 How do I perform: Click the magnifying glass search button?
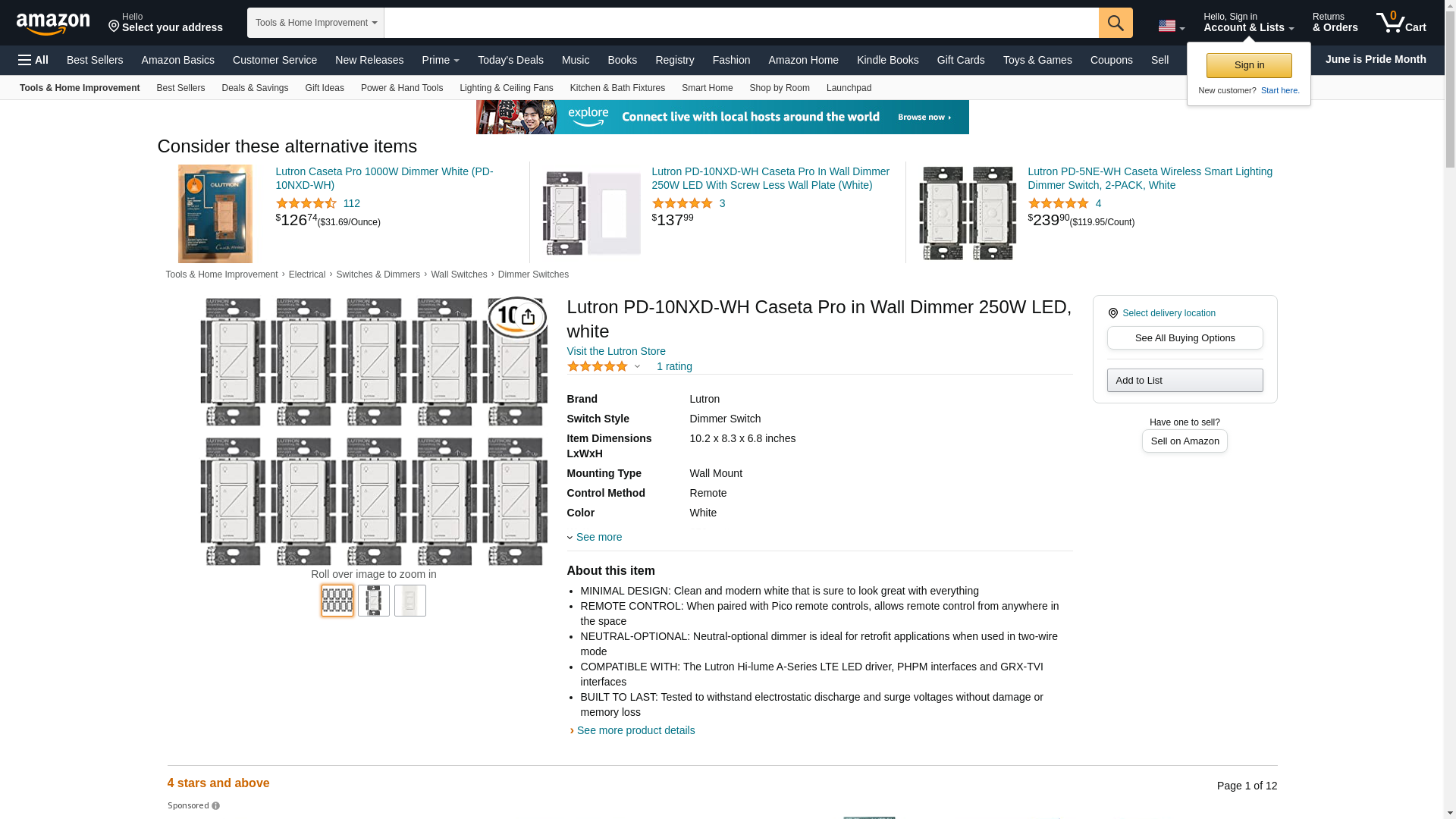click(1115, 23)
